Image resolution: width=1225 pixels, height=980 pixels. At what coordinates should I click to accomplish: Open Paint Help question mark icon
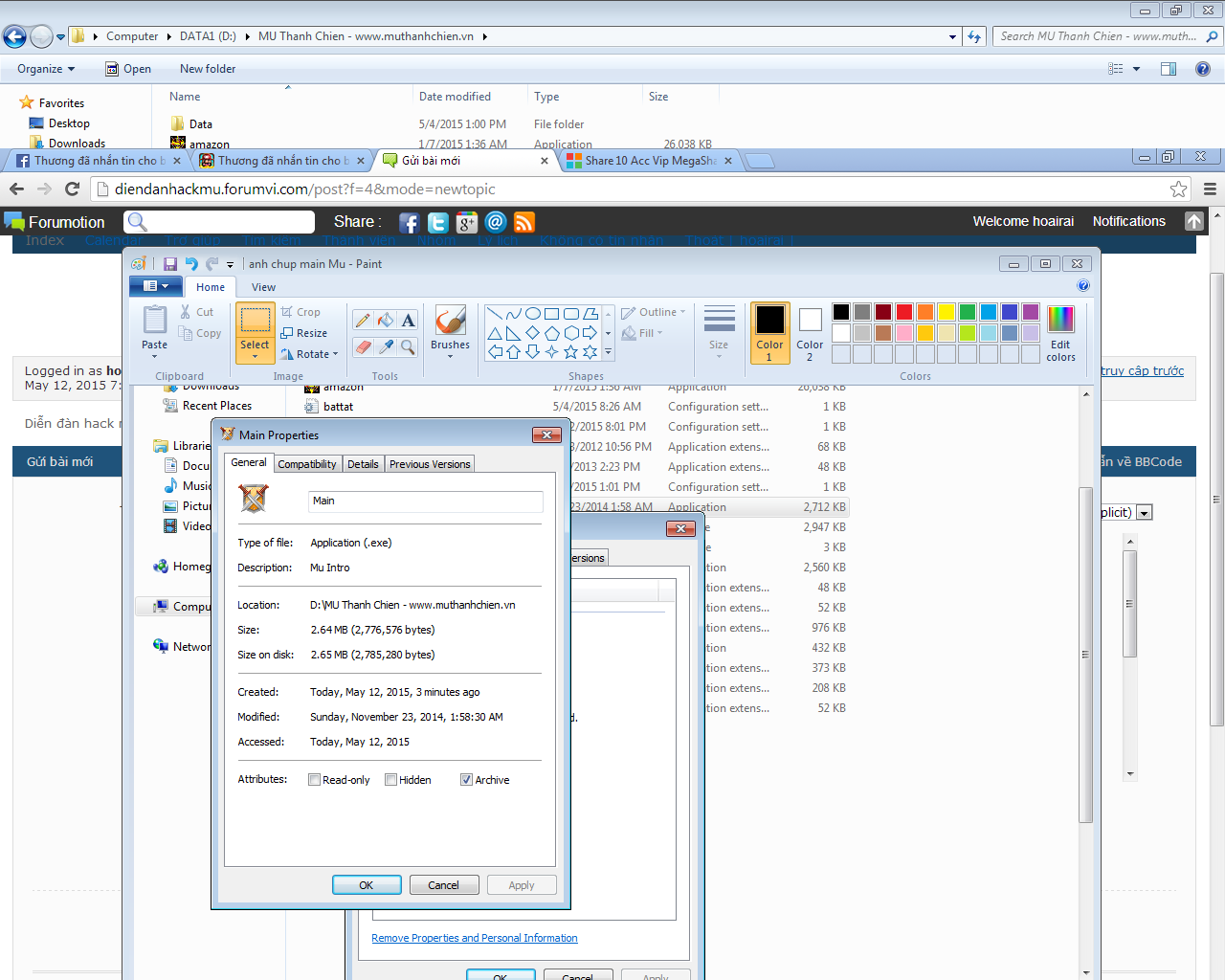(x=1083, y=285)
